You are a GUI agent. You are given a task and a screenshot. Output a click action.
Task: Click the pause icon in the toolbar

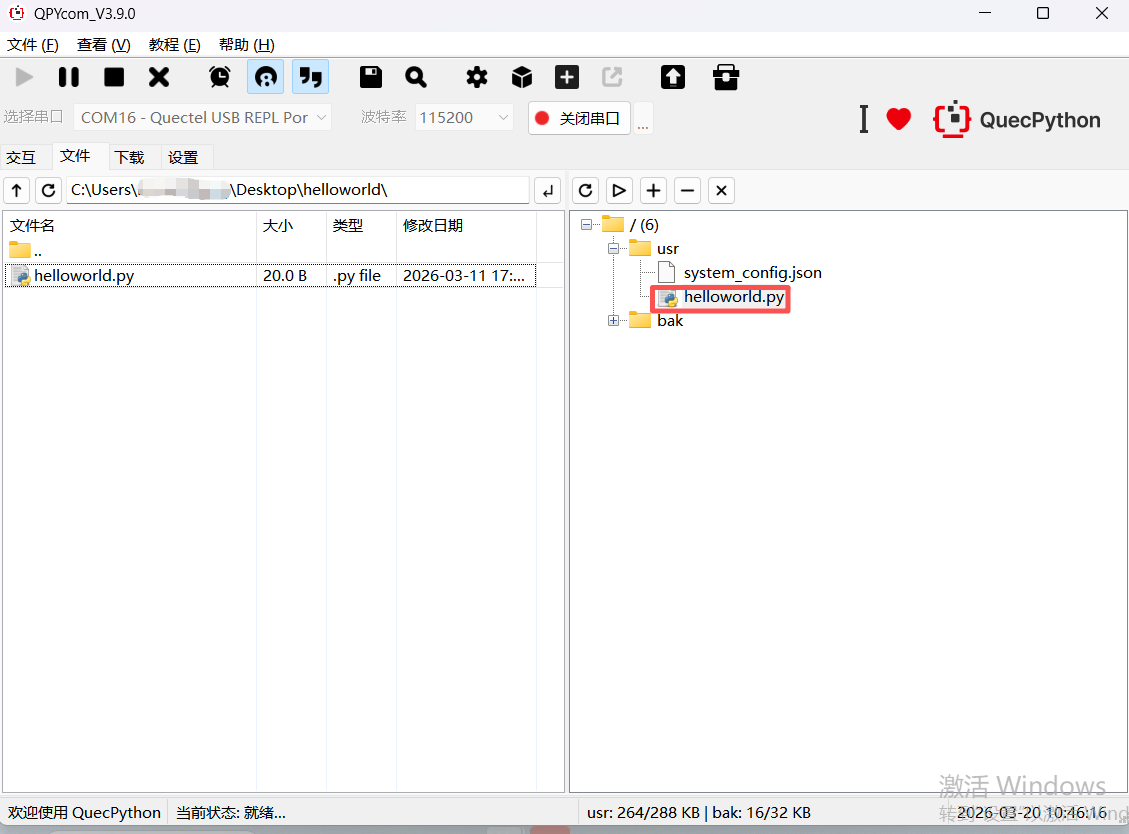(69, 77)
